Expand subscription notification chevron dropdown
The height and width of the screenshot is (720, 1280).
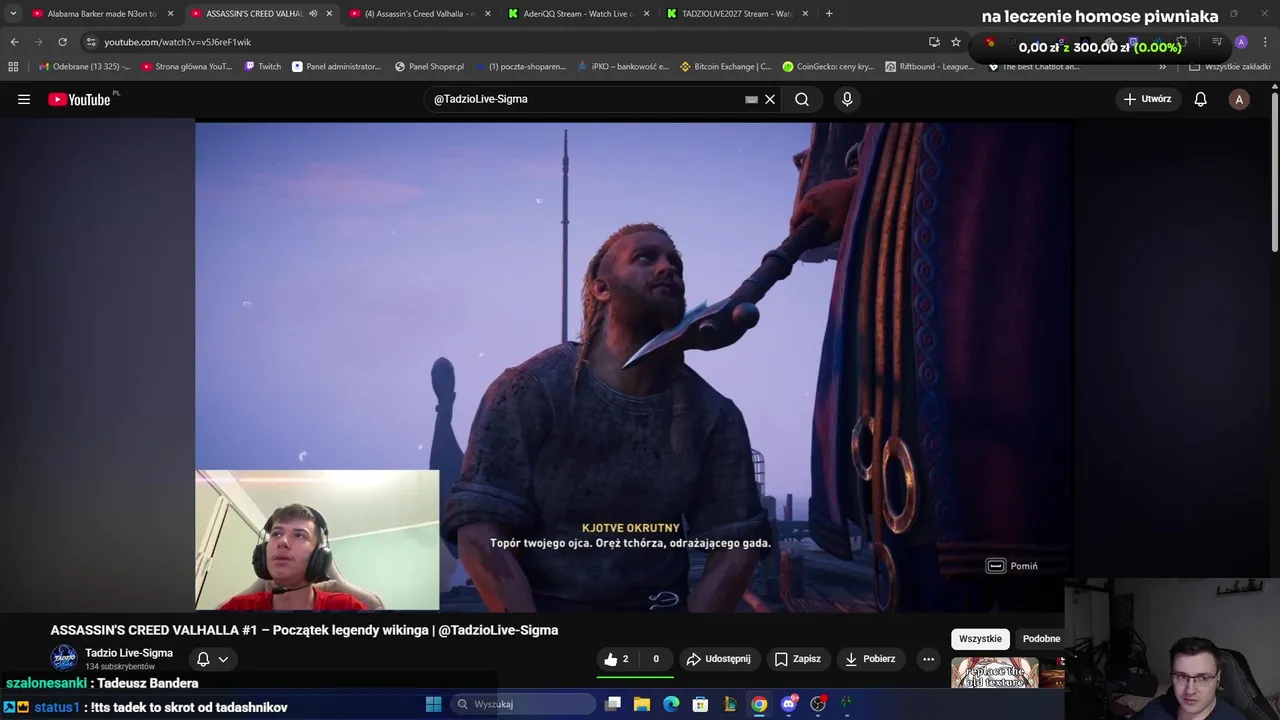point(223,659)
